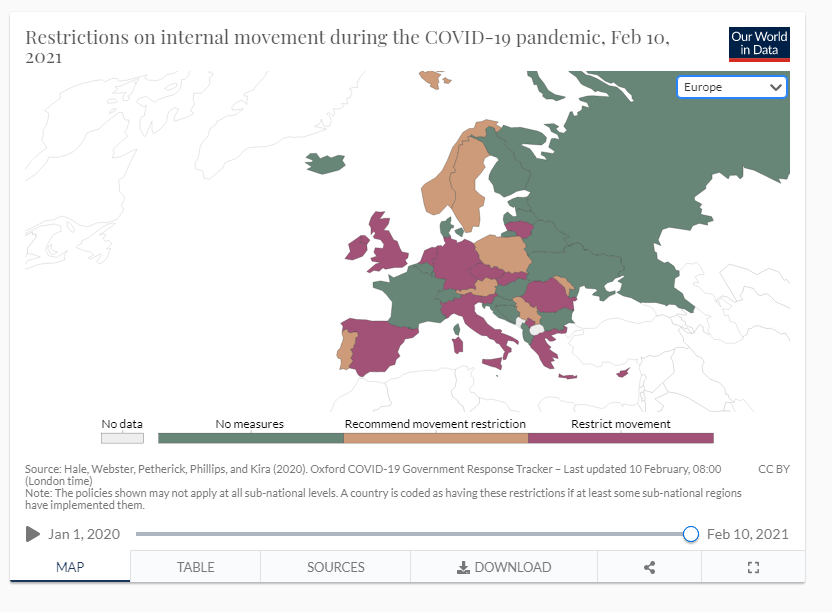Click the No measures green legend bar

pyautogui.click(x=251, y=438)
